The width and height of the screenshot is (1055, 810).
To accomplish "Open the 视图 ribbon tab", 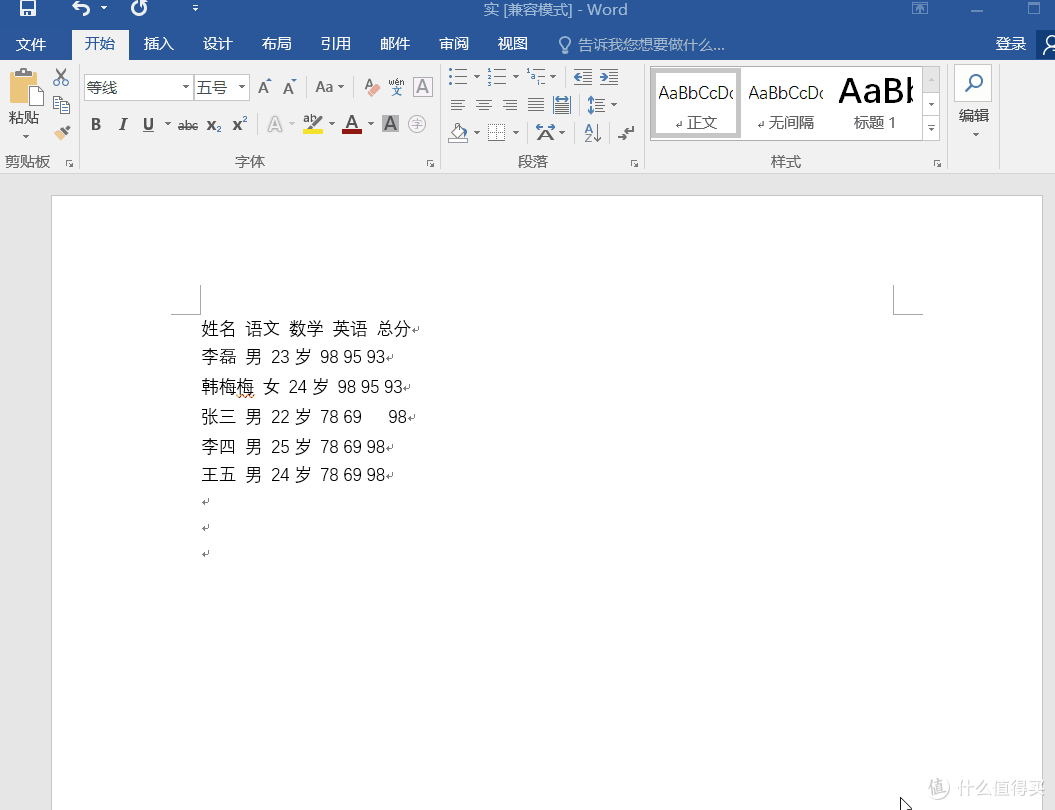I will coord(511,44).
